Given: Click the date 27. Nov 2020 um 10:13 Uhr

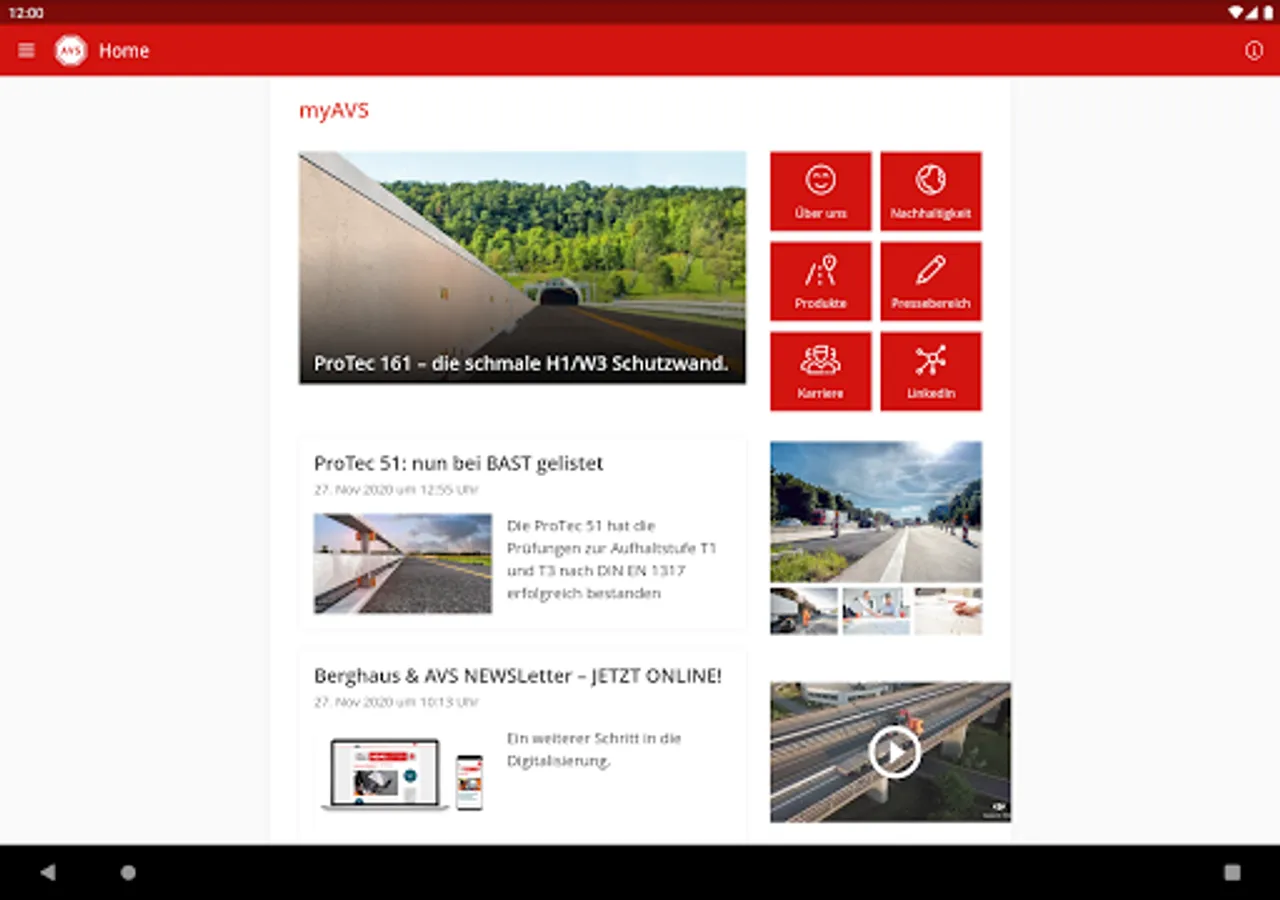Looking at the screenshot, I should [396, 702].
